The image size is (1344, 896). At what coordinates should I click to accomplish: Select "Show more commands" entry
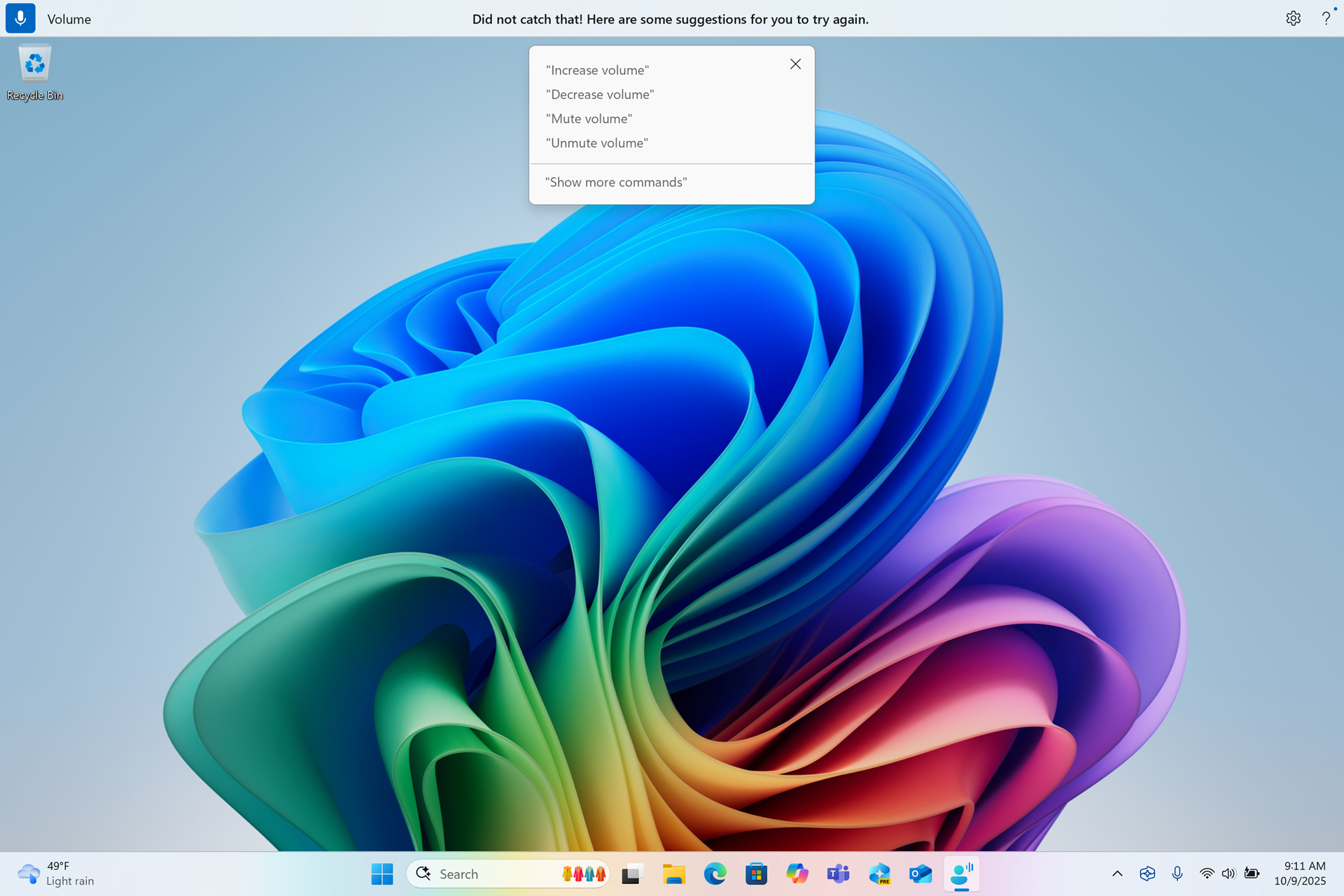615,182
